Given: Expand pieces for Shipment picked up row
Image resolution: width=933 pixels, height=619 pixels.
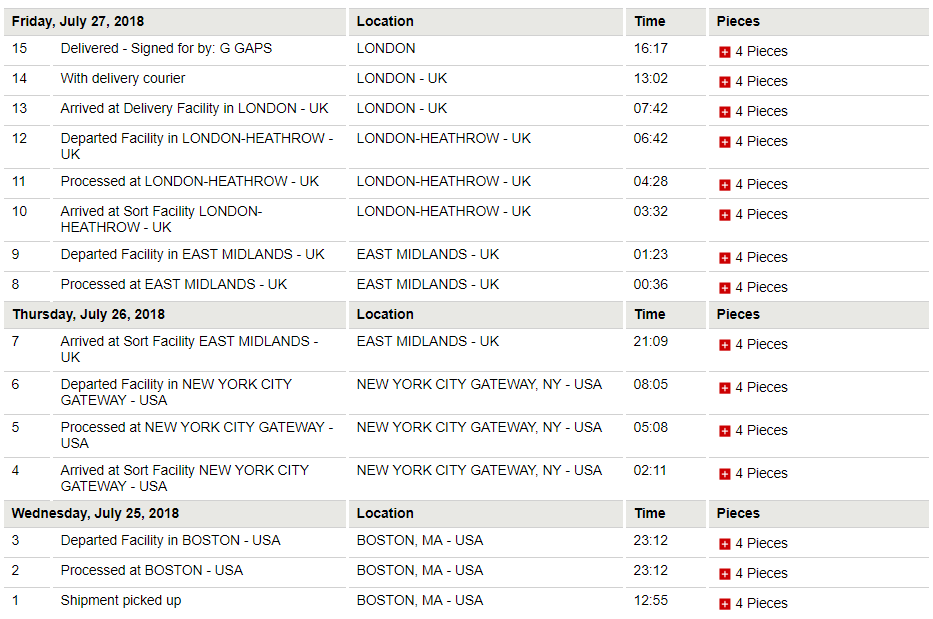Looking at the screenshot, I should tap(724, 604).
